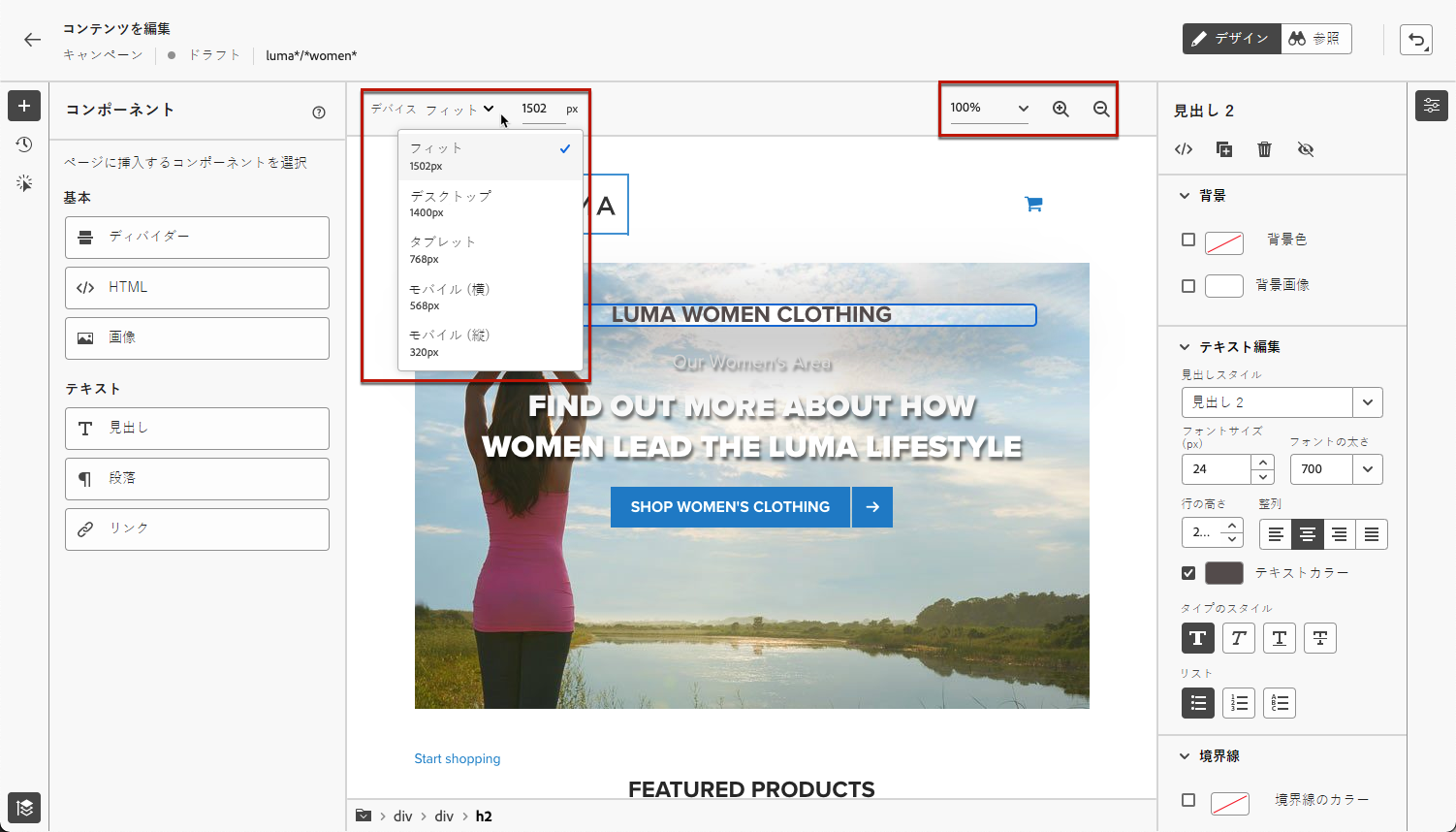Enable the 背景色 checkbox
This screenshot has width=1456, height=832.
pyautogui.click(x=1188, y=240)
